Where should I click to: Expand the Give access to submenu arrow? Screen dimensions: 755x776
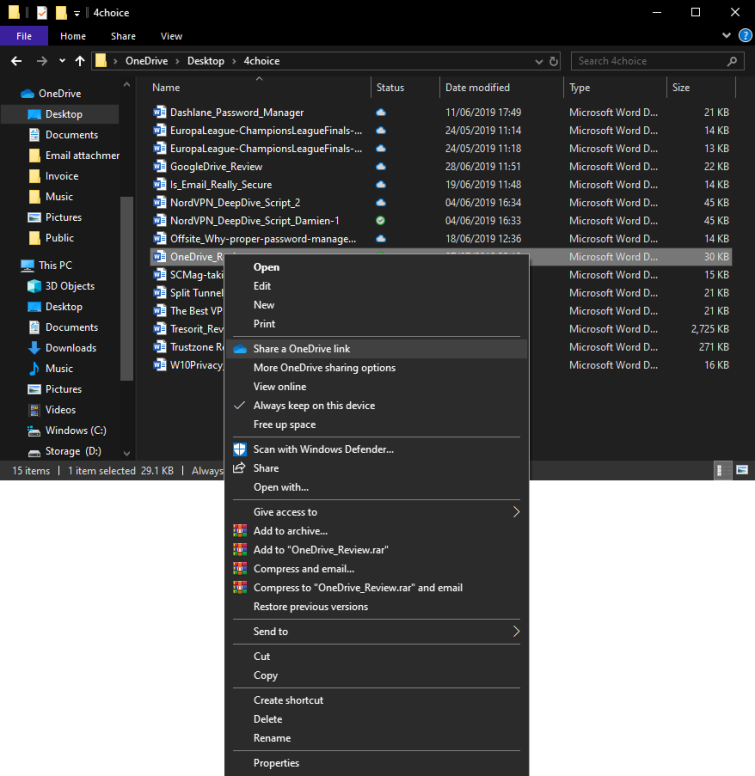point(516,512)
